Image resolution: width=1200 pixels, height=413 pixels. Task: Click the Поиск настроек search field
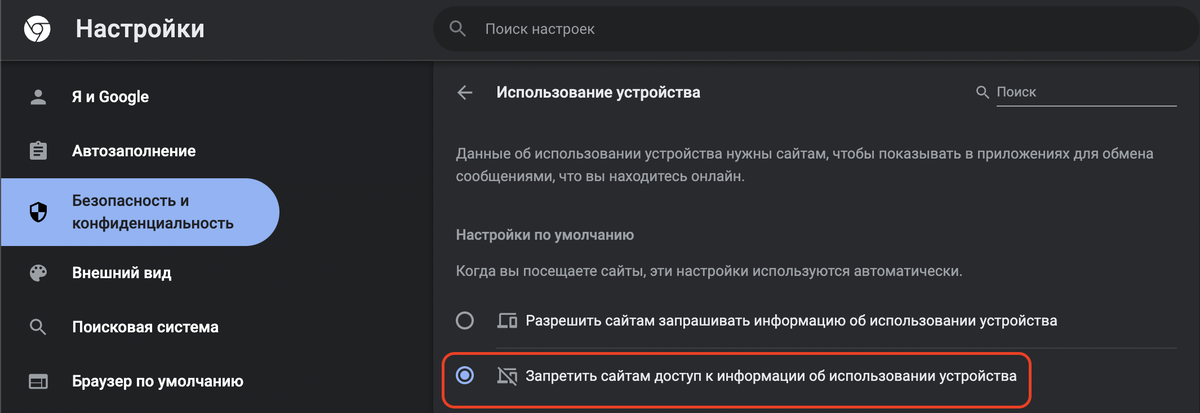pos(815,30)
